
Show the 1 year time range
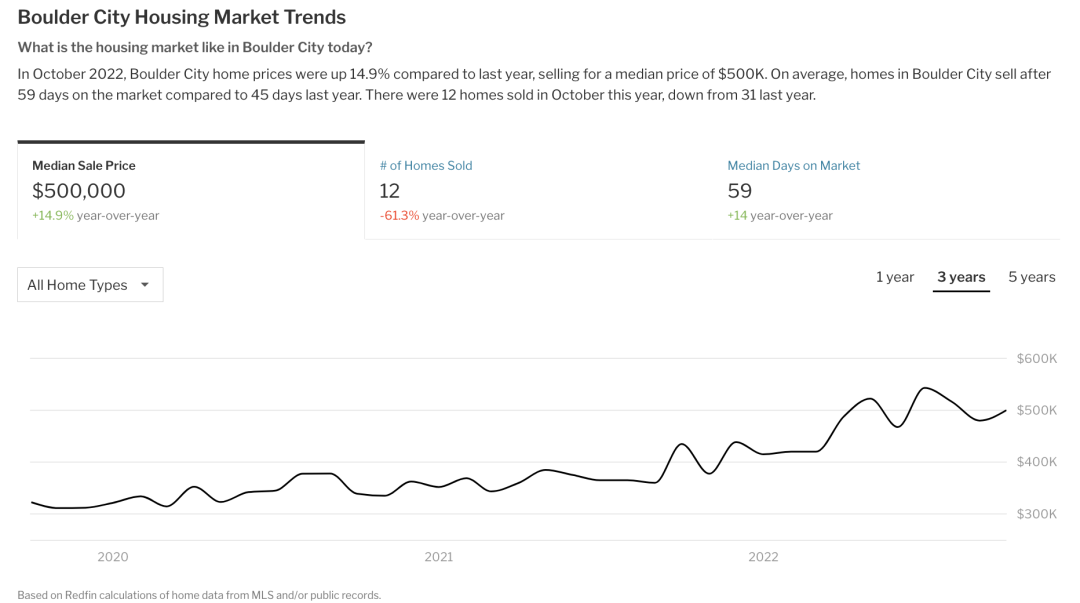tap(895, 277)
